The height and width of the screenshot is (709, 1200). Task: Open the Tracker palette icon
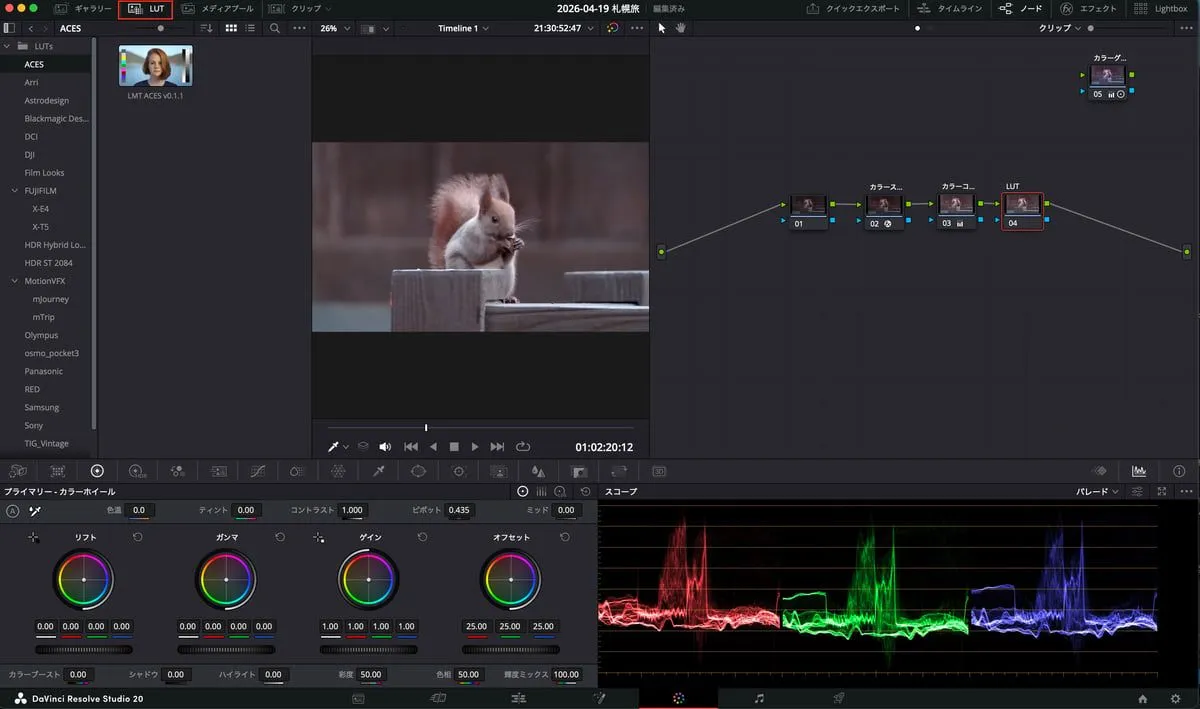pyautogui.click(x=459, y=471)
